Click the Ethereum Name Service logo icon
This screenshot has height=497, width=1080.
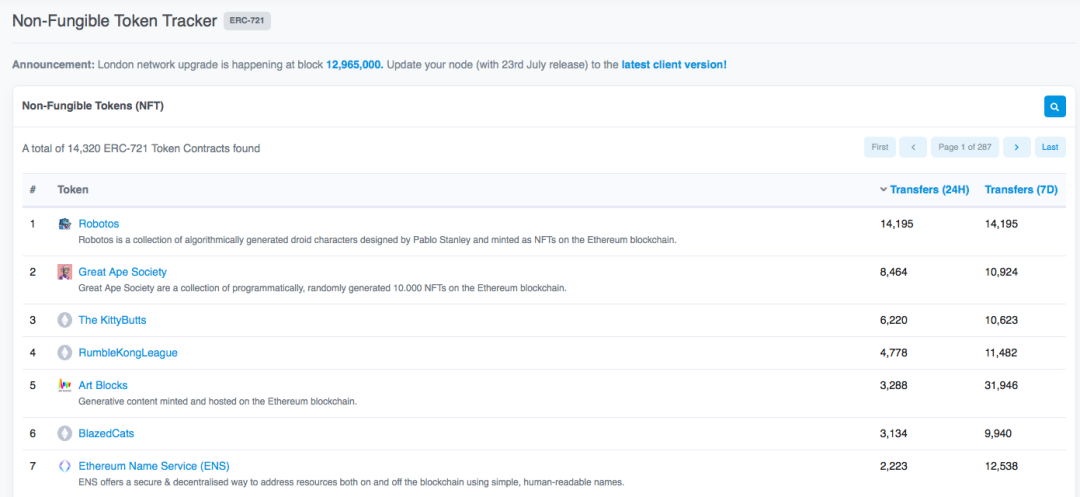(65, 466)
